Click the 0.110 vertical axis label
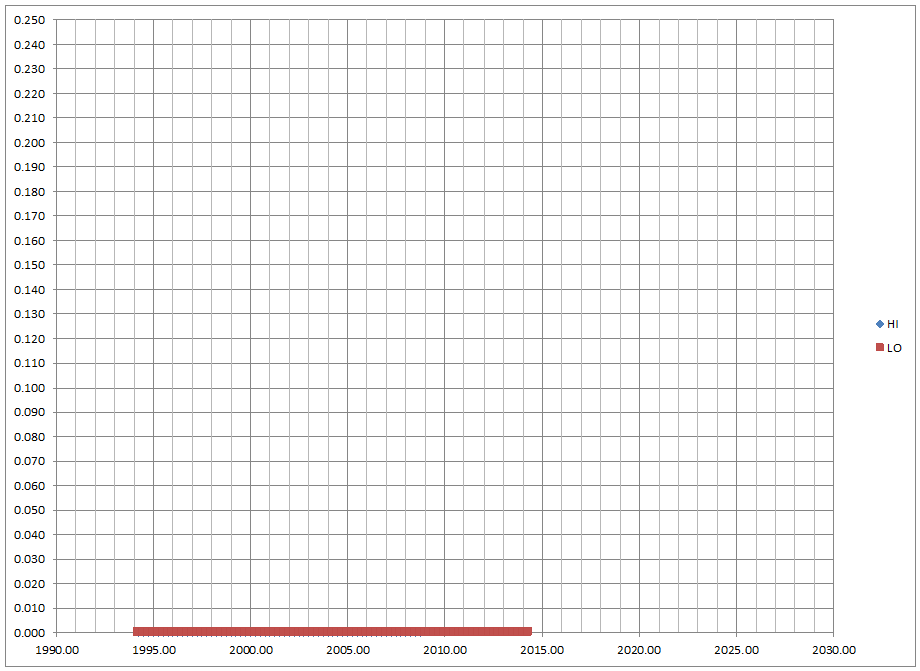The width and height of the screenshot is (920, 671). 29,364
